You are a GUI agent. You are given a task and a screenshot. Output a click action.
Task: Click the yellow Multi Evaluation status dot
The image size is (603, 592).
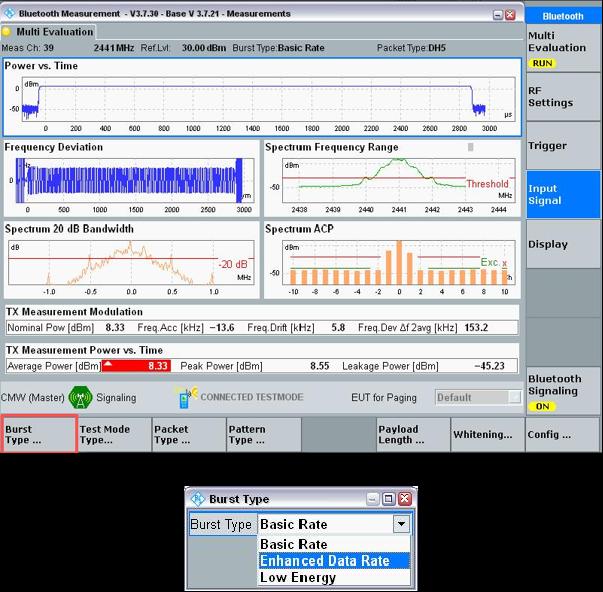pyautogui.click(x=6, y=32)
